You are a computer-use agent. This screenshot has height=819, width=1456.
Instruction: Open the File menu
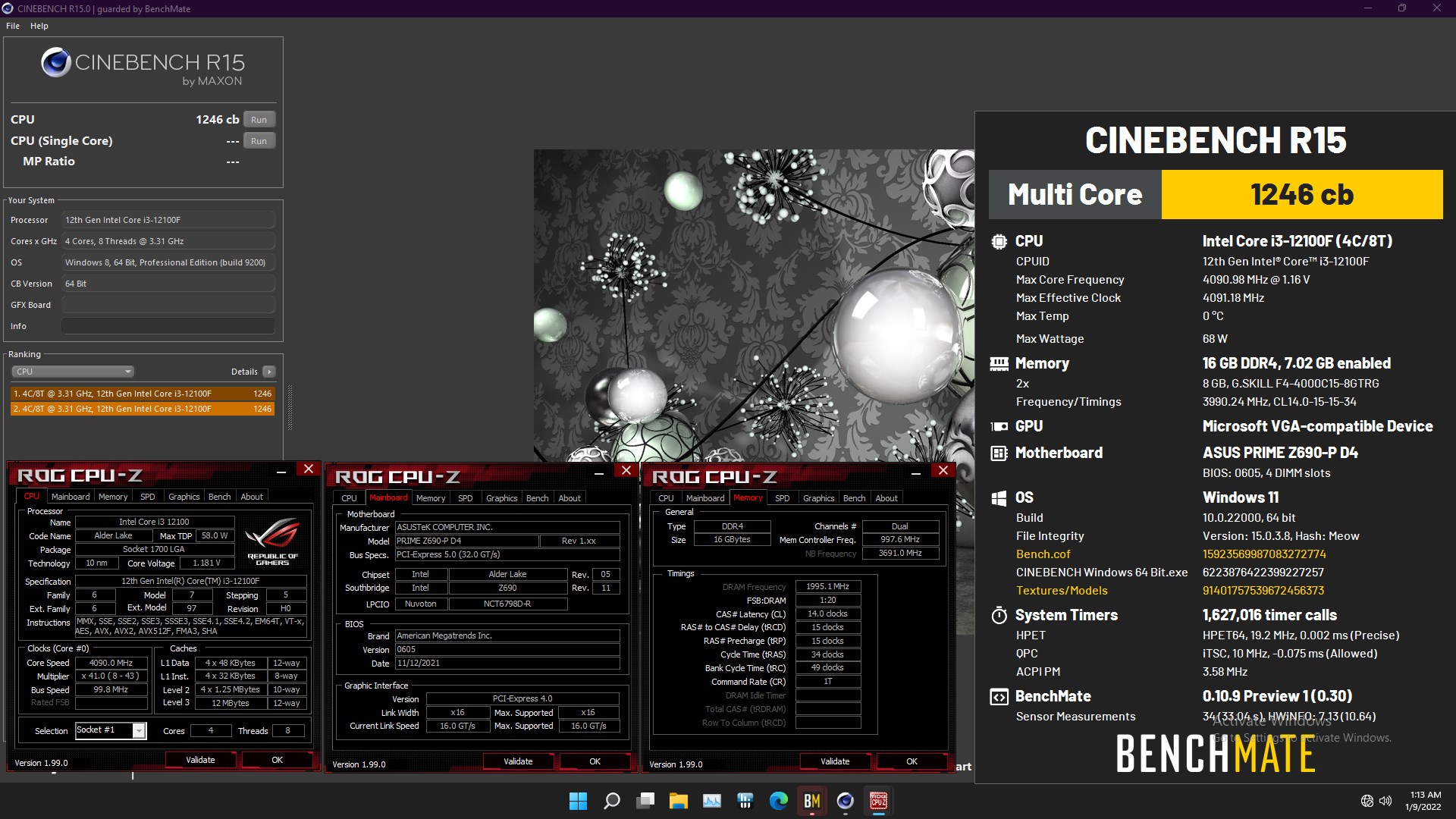(x=13, y=26)
